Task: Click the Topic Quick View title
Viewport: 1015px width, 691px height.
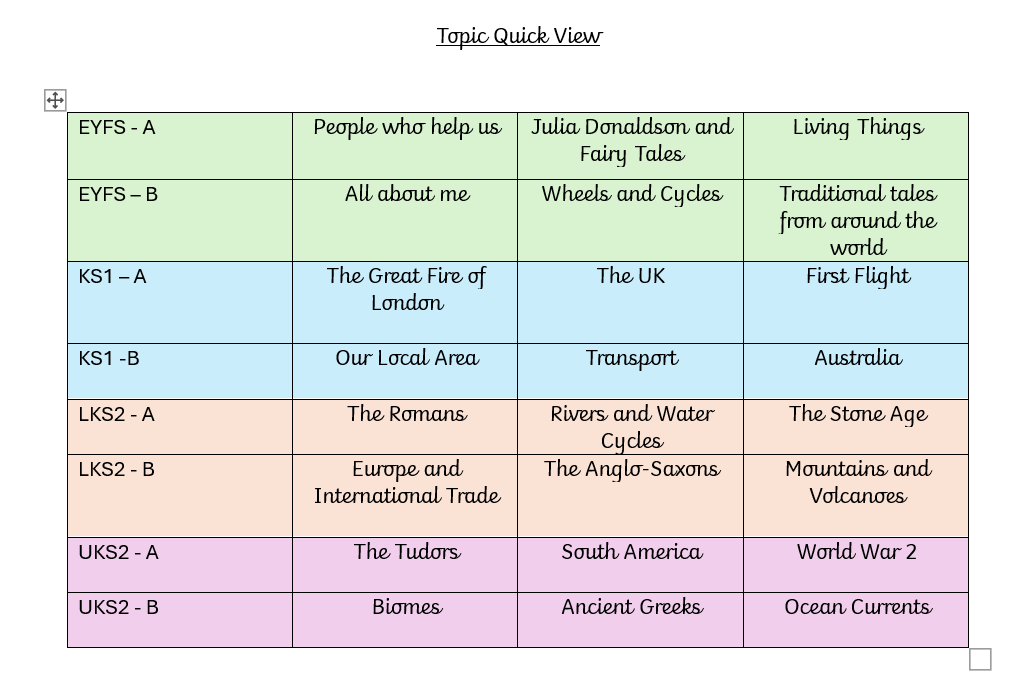Action: point(518,37)
